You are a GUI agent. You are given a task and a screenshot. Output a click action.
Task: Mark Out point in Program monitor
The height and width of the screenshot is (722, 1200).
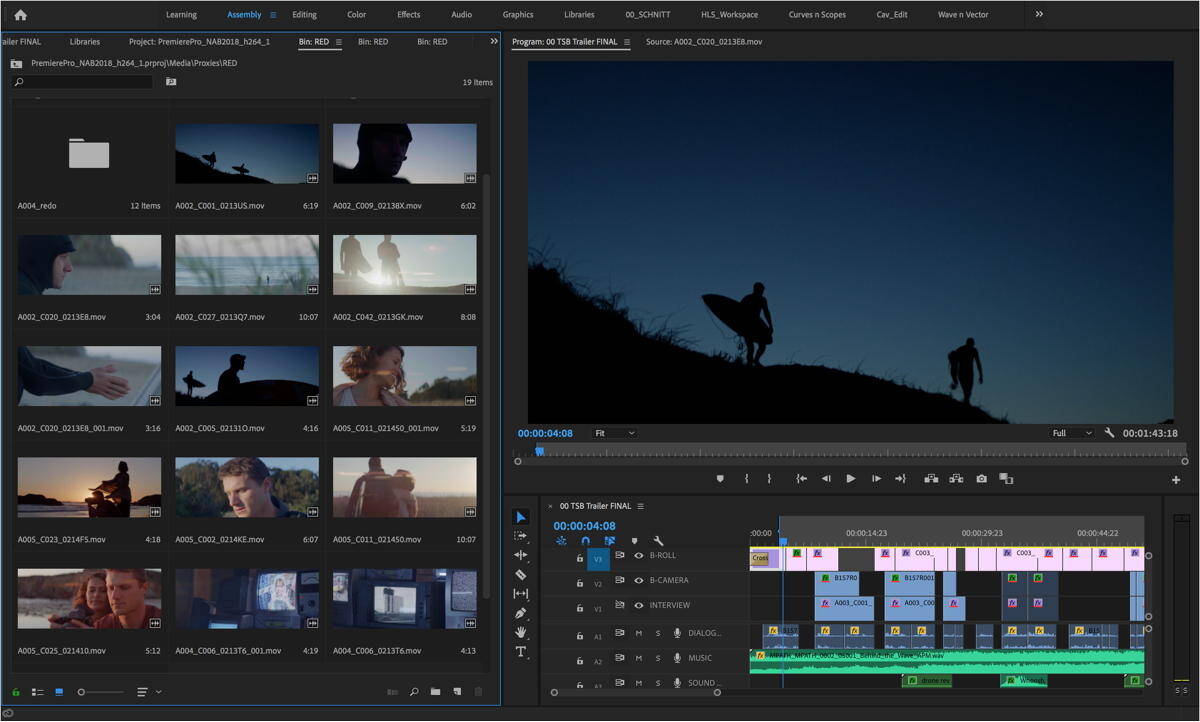pos(769,479)
